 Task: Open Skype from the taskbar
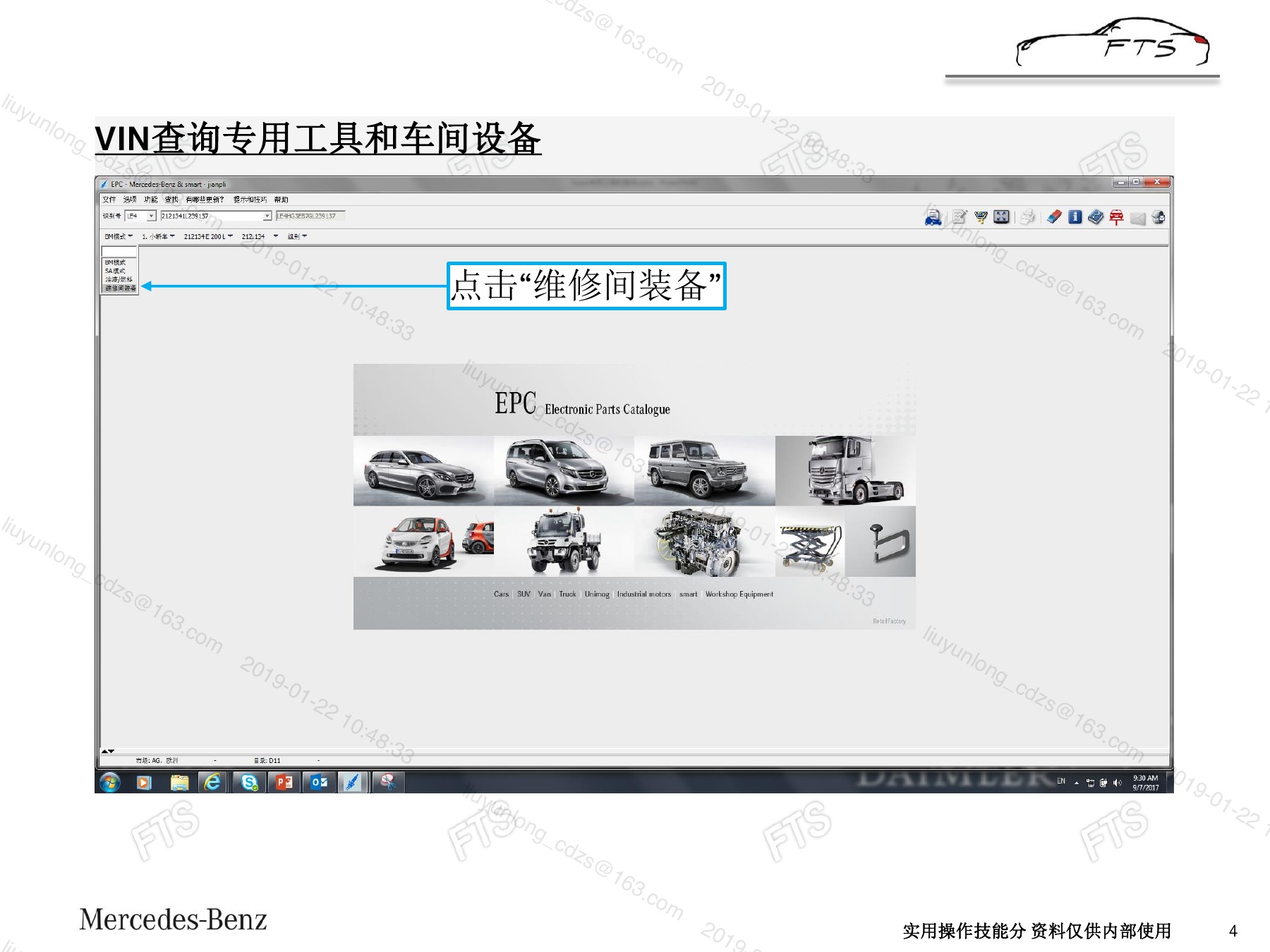[249, 782]
